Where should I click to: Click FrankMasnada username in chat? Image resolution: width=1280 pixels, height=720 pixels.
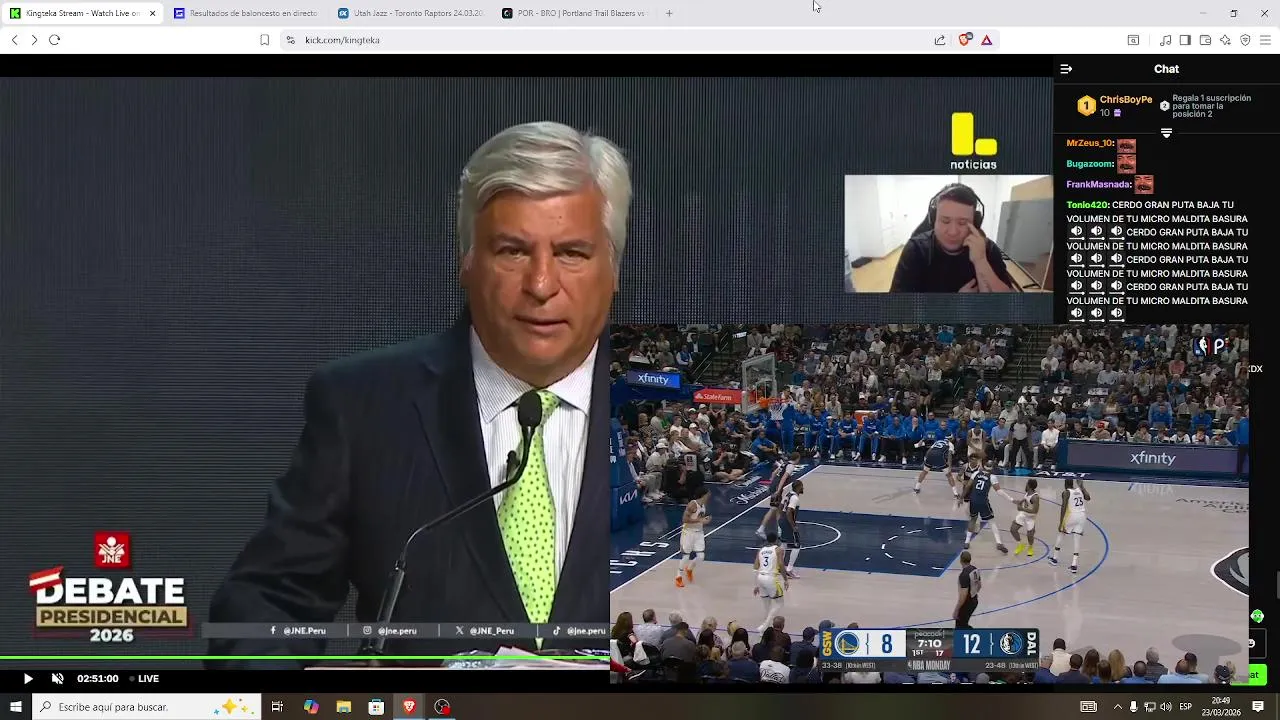(1099, 184)
